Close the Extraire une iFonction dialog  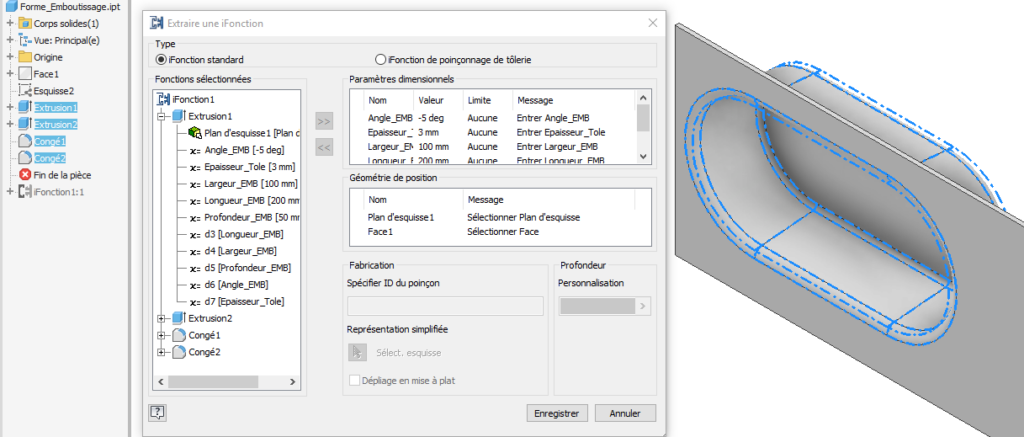point(652,24)
